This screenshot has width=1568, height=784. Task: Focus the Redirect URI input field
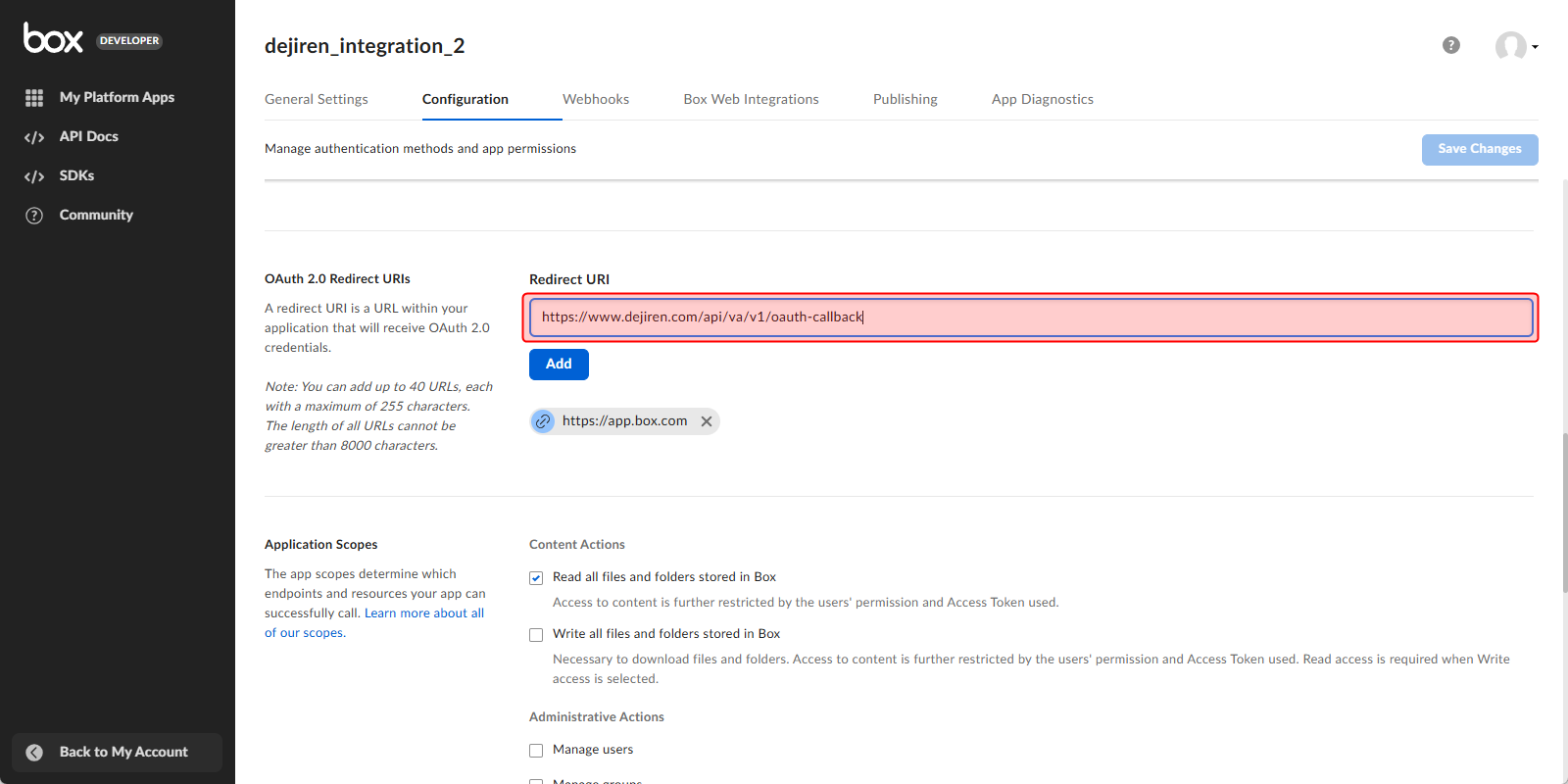point(1031,318)
